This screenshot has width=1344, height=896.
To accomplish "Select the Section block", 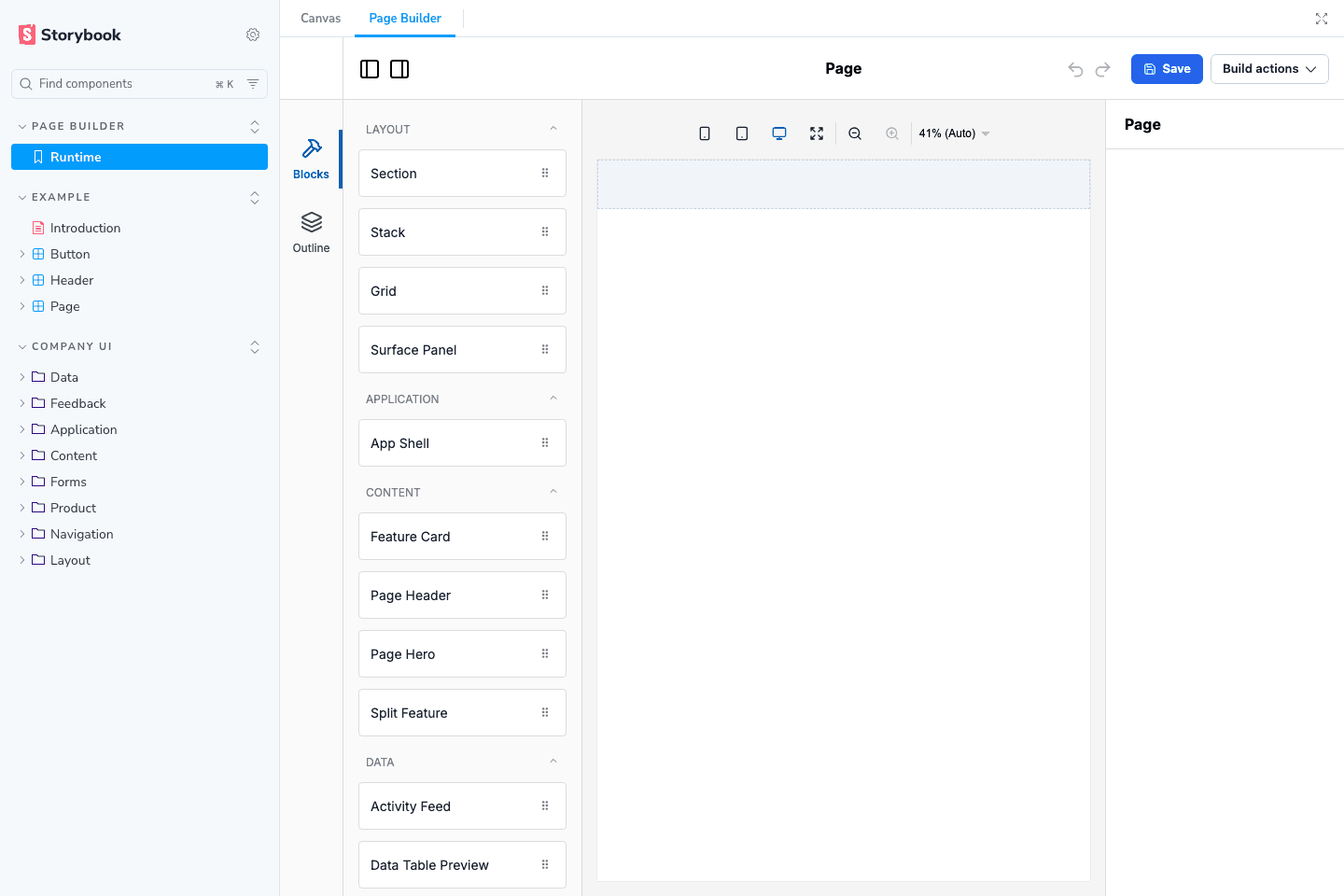I will click(x=462, y=174).
